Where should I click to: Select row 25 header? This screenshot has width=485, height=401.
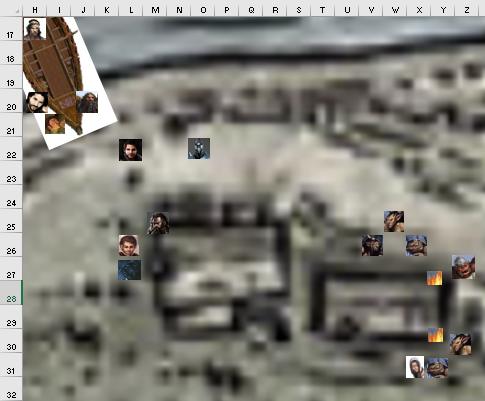[x=11, y=221]
